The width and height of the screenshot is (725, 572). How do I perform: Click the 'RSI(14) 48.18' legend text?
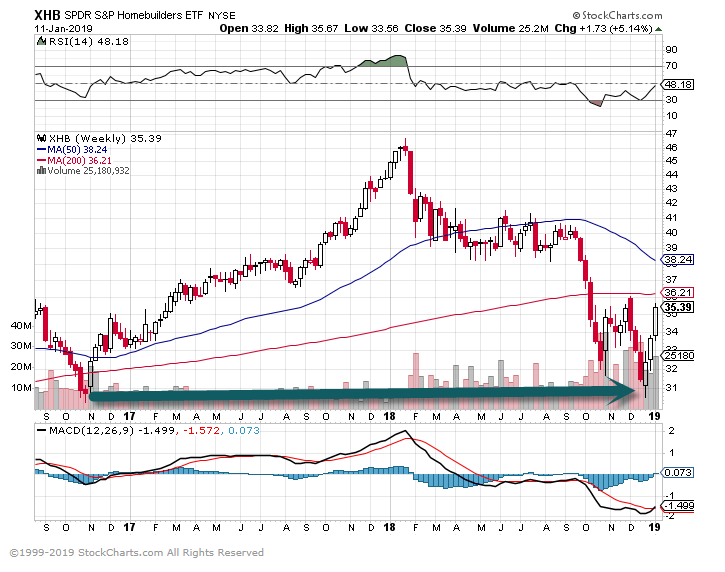(89, 42)
